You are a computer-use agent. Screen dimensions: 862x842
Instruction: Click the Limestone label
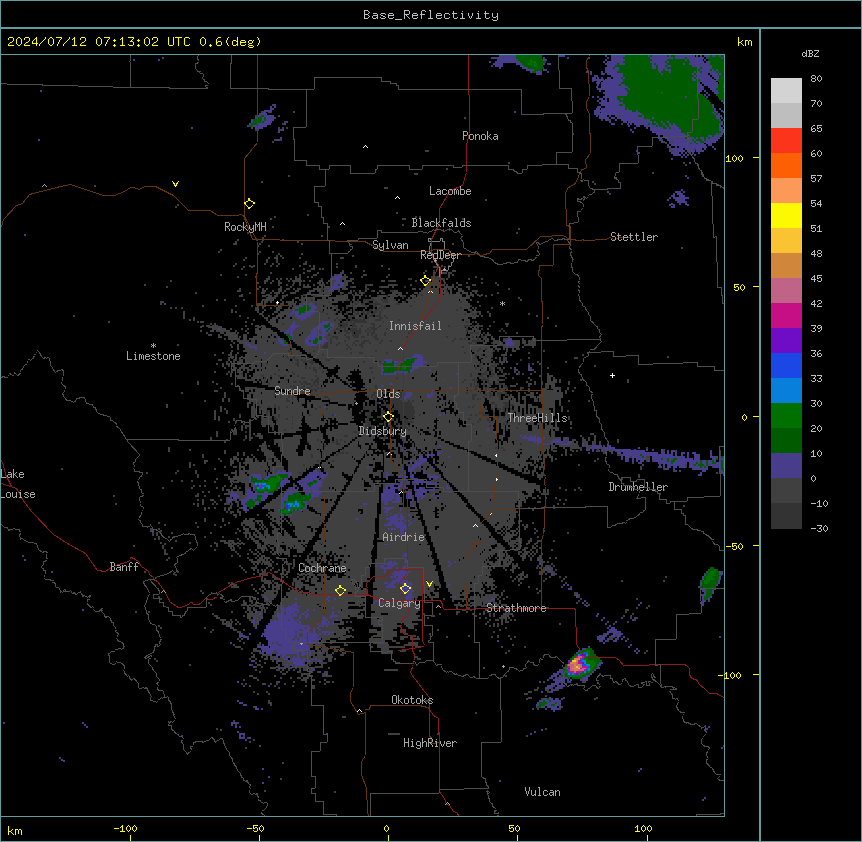(x=153, y=356)
